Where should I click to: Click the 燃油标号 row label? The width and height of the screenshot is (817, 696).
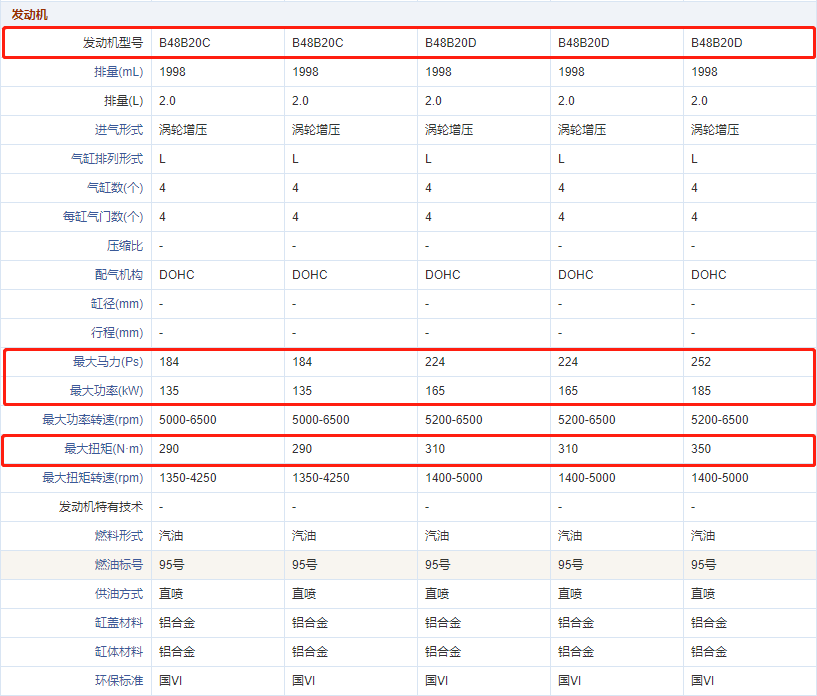pyautogui.click(x=119, y=565)
